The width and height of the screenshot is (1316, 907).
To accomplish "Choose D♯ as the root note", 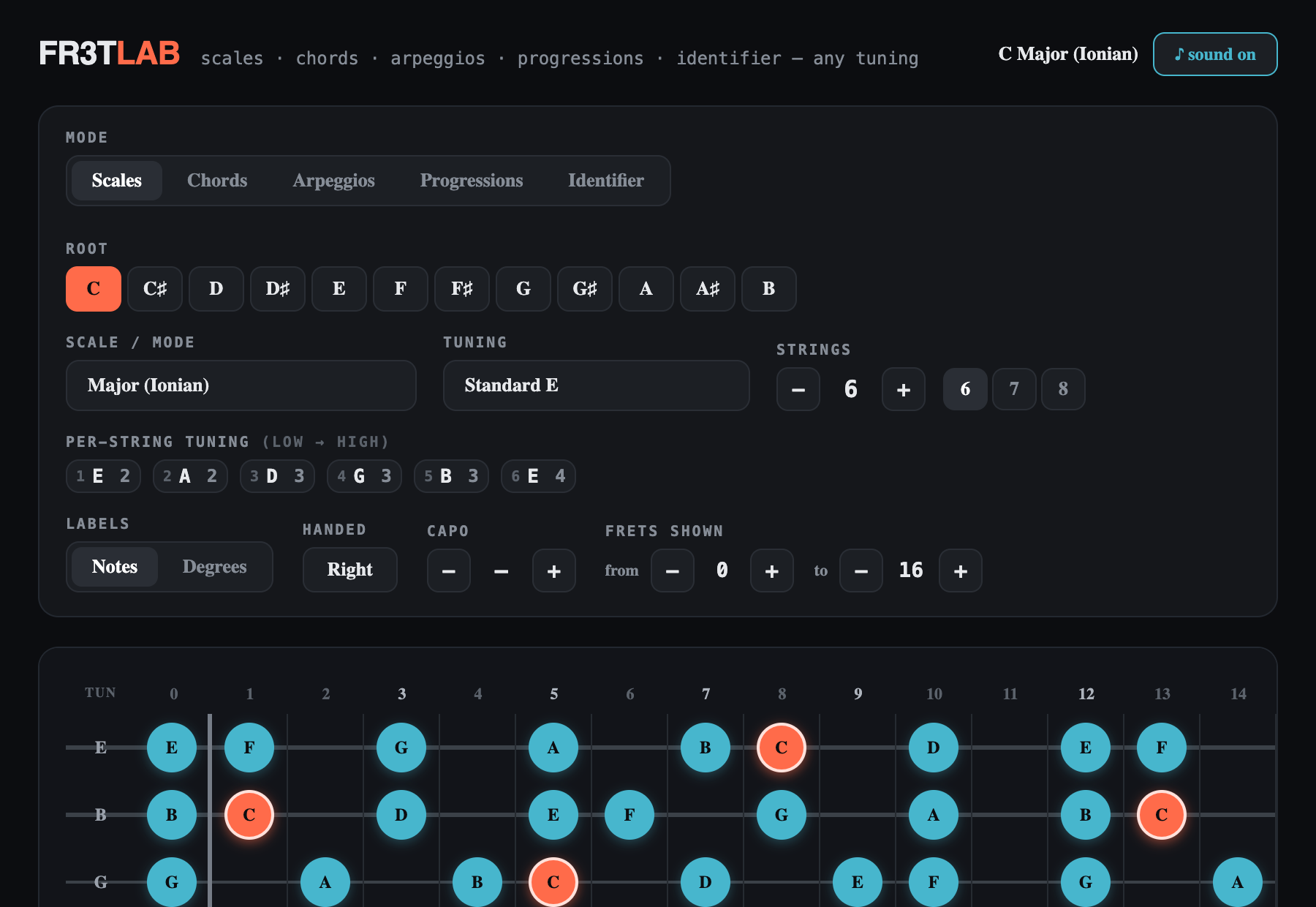I will click(x=278, y=289).
